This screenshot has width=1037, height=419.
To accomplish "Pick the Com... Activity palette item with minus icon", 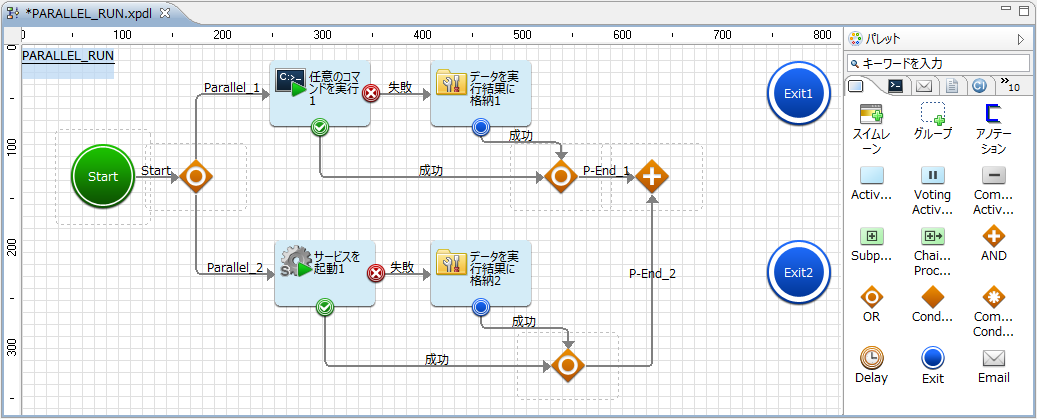I will click(994, 192).
